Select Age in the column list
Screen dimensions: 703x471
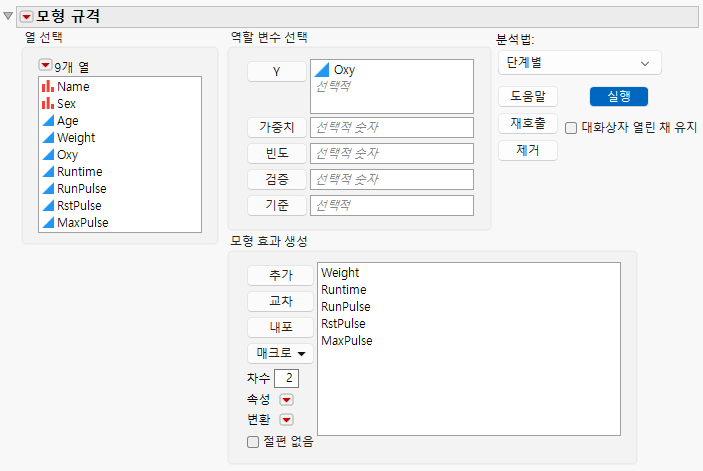(68, 121)
